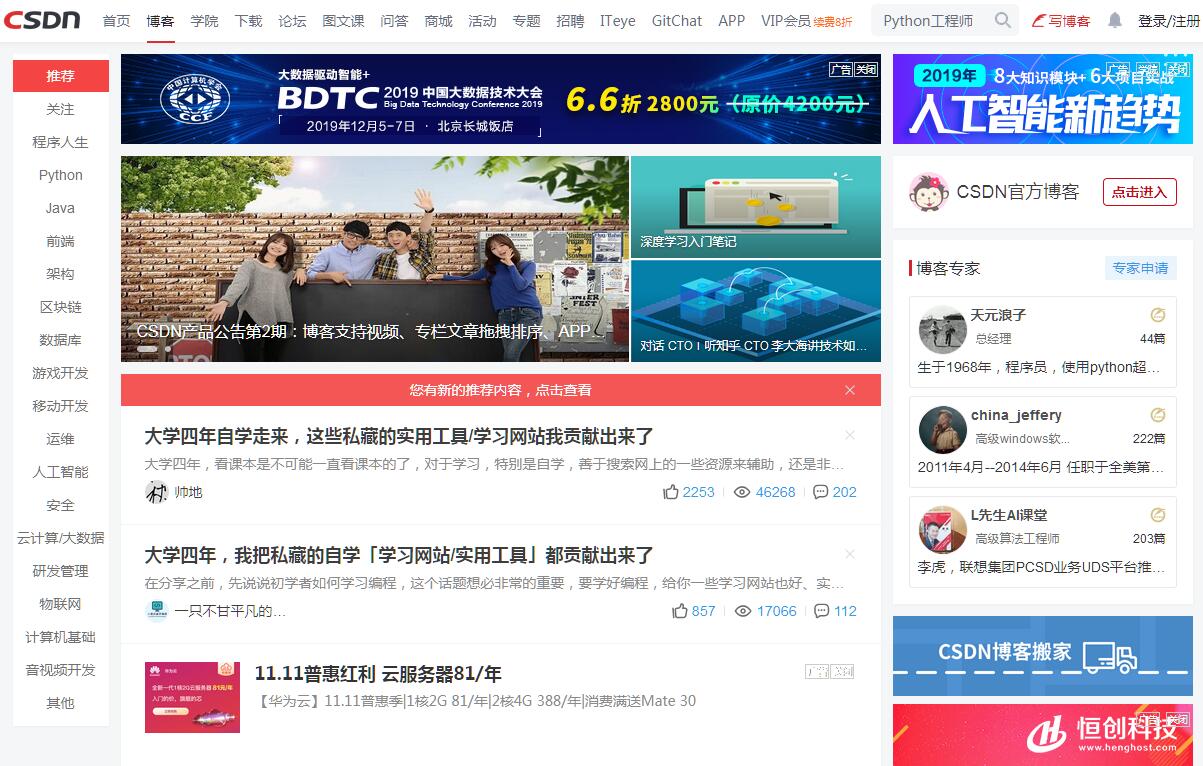This screenshot has width=1203, height=766.
Task: Select 人工智能 in left category list
Action: (61, 472)
